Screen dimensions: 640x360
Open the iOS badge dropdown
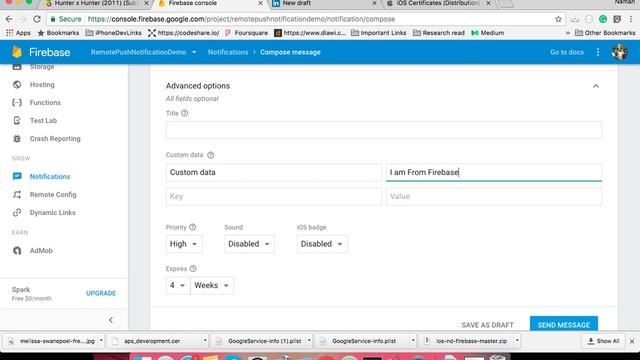[322, 244]
